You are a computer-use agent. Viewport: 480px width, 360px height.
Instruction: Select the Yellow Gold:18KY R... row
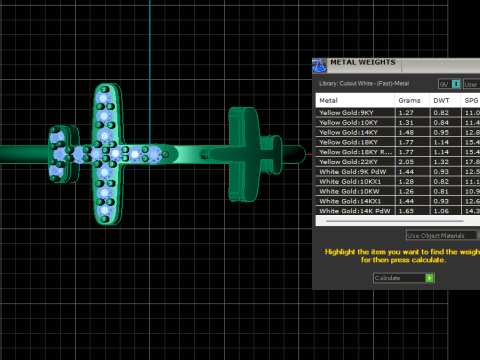click(398, 152)
